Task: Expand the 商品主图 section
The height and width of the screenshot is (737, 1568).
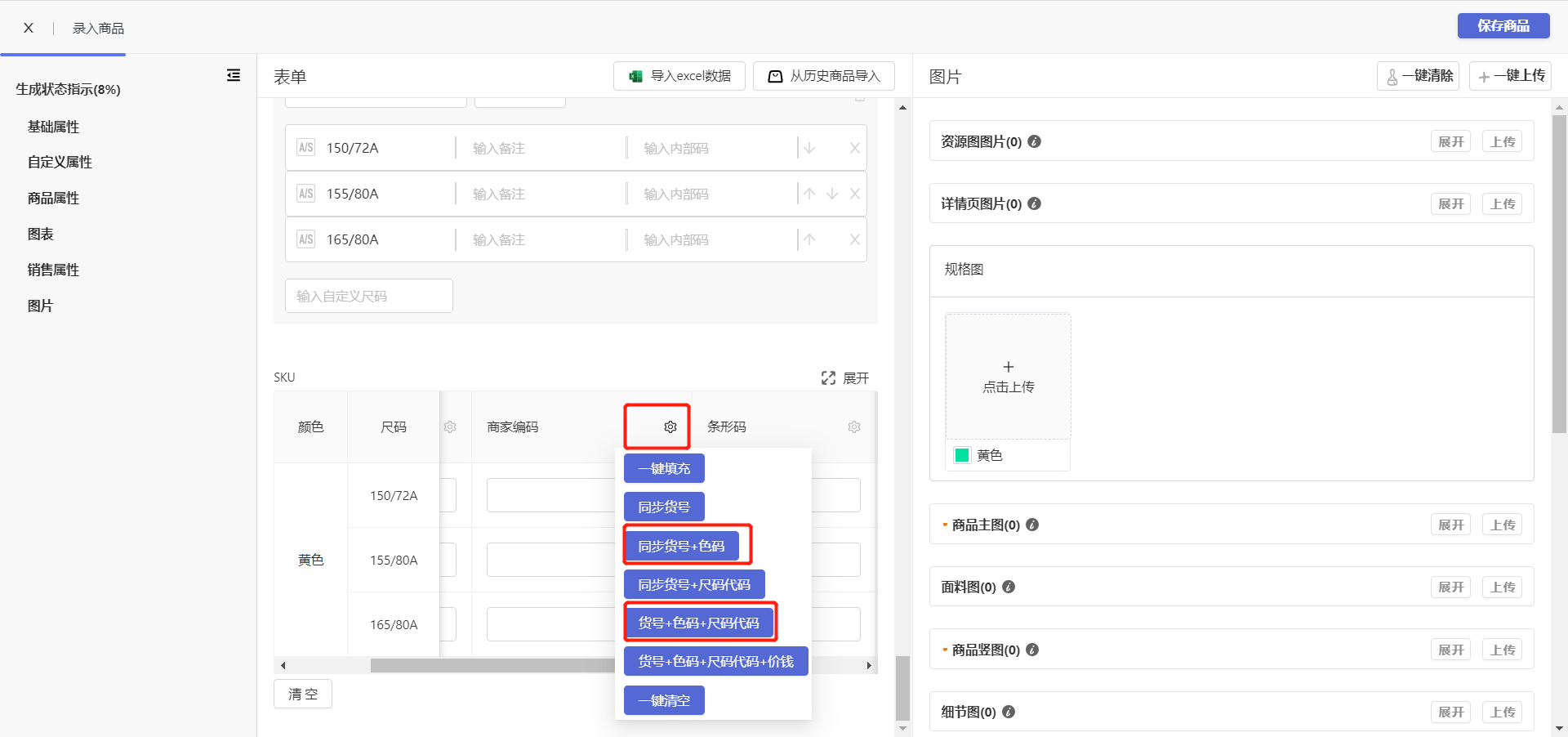Action: [x=1450, y=525]
